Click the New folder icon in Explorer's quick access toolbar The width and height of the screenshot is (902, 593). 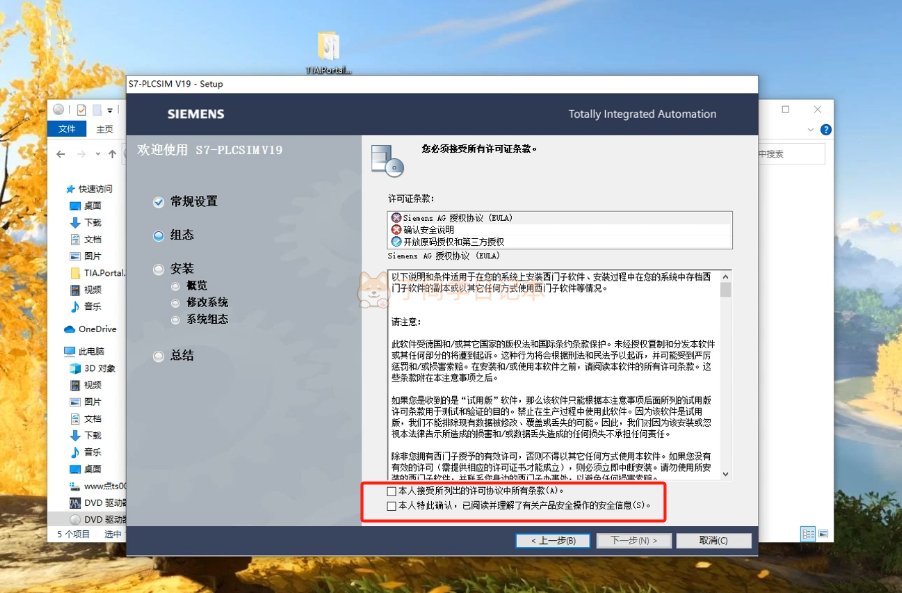click(x=97, y=109)
